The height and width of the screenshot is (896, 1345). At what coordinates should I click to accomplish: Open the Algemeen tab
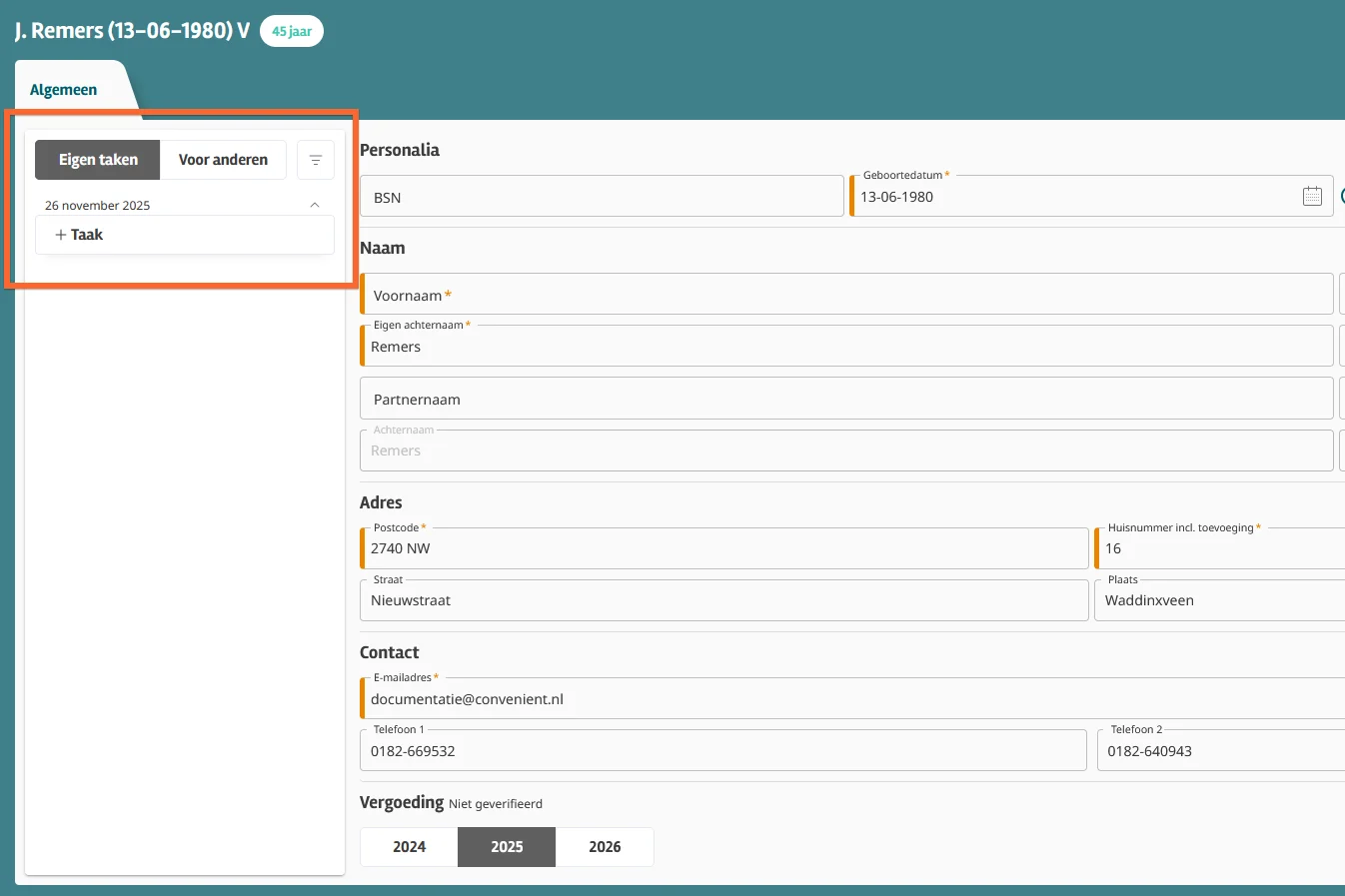point(64,90)
